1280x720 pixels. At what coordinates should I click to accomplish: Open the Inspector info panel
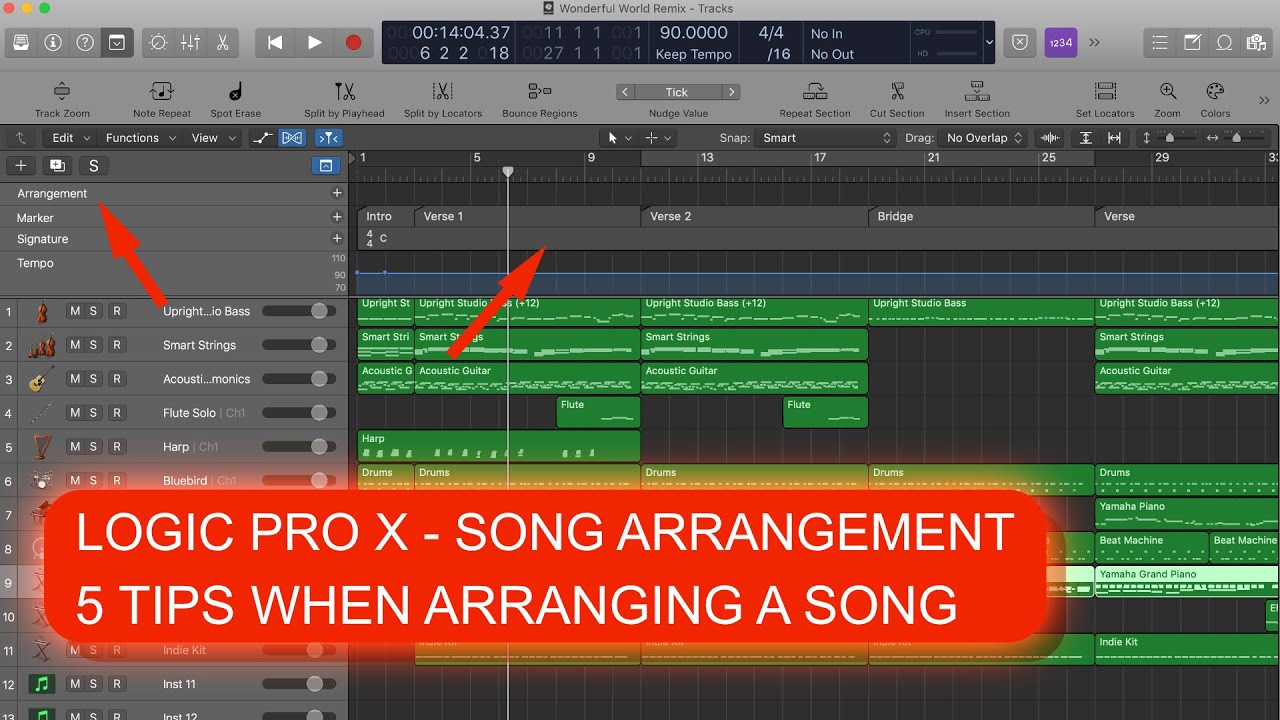coord(53,43)
